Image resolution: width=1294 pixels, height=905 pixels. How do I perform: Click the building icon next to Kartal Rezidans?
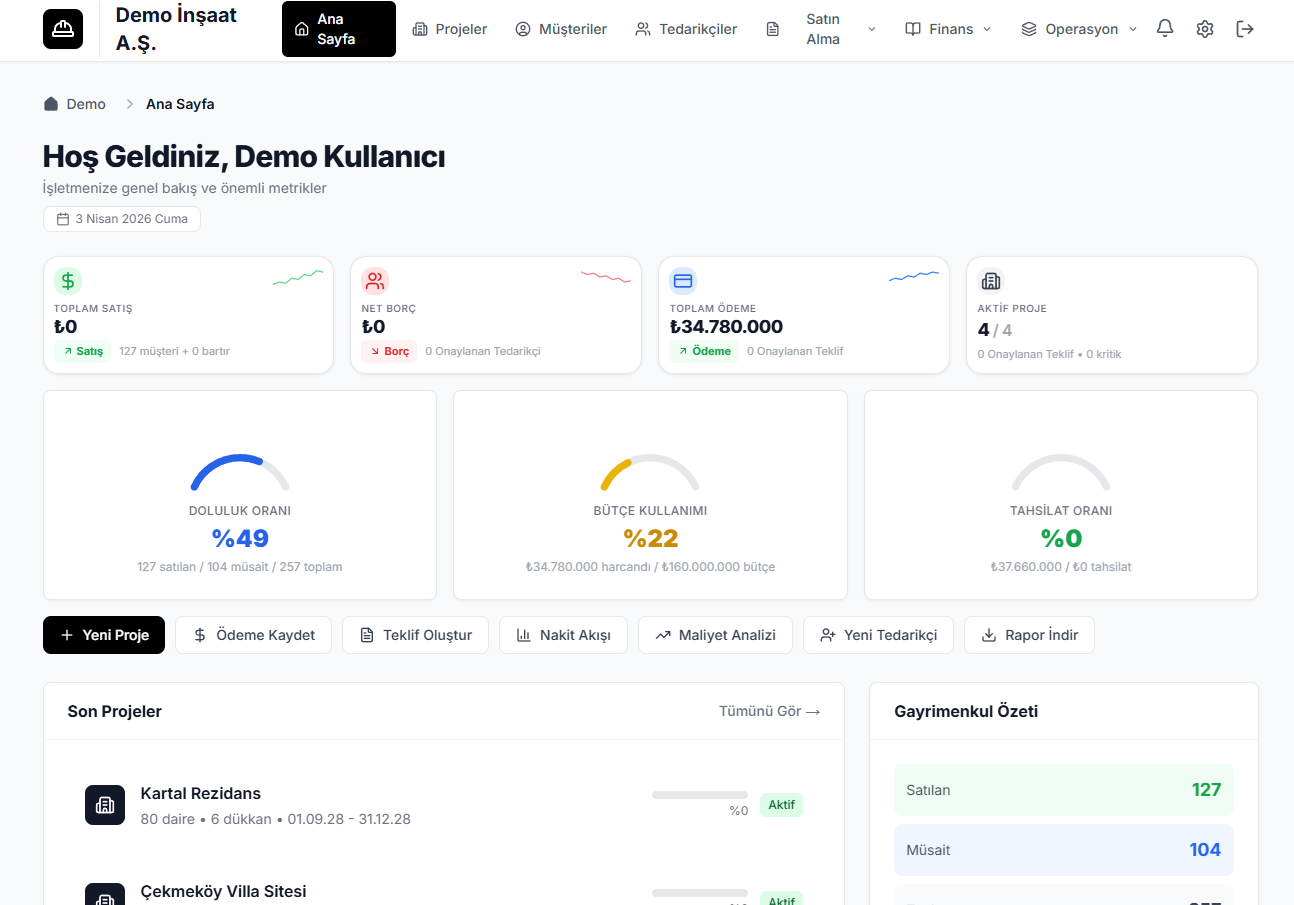pyautogui.click(x=105, y=805)
